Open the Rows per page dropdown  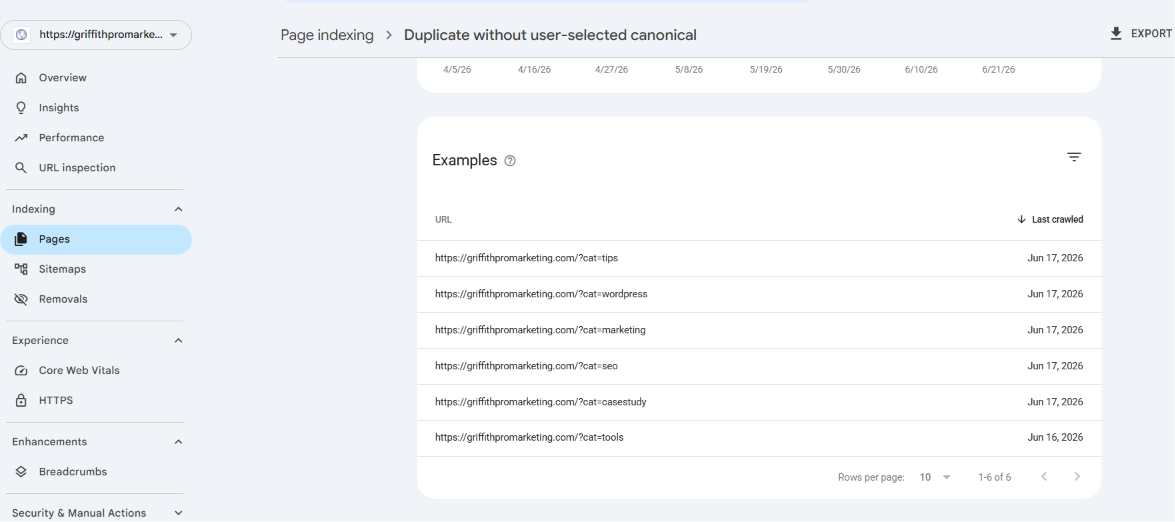coord(935,477)
